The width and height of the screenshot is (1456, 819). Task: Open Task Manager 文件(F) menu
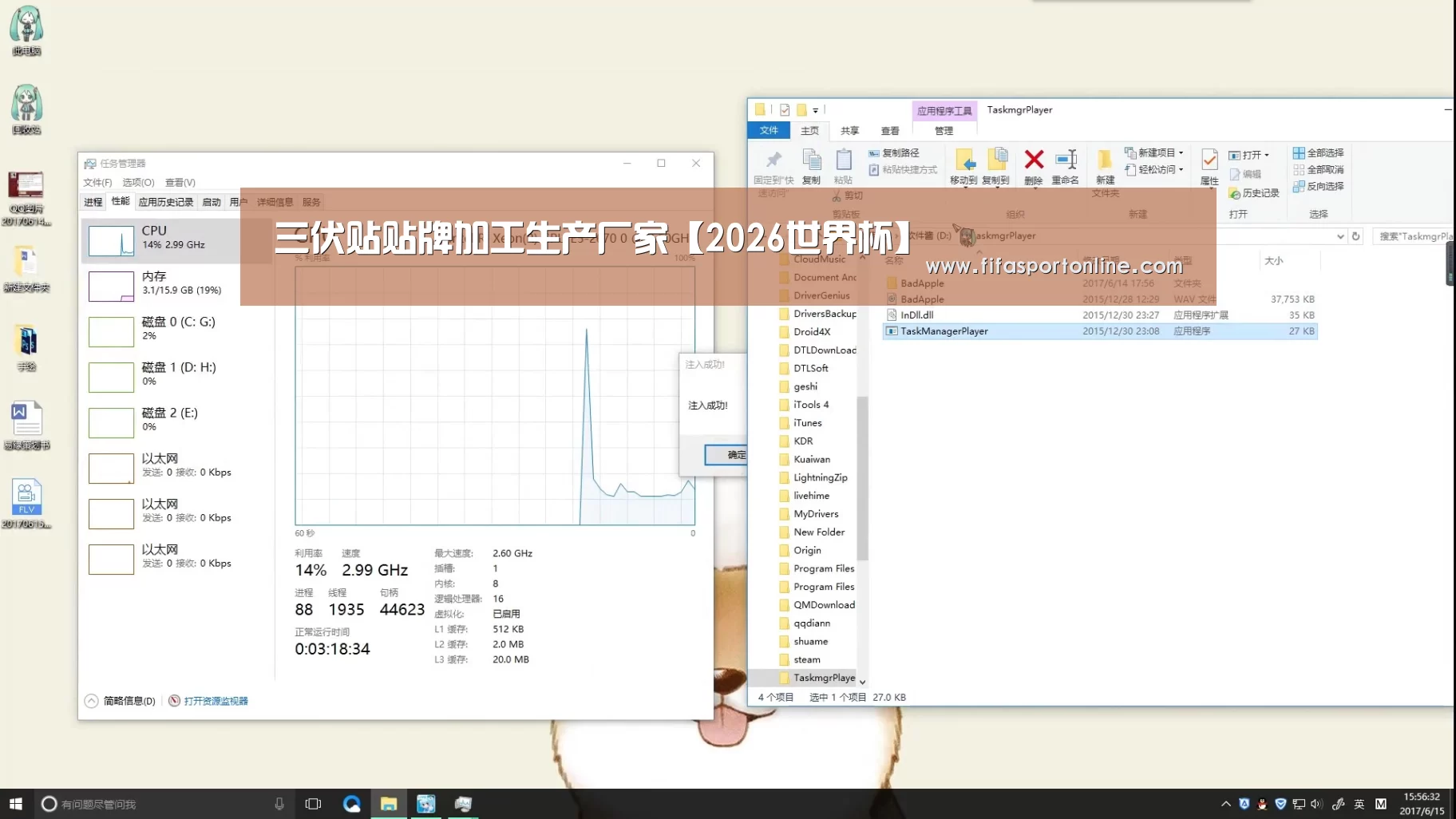tap(97, 183)
